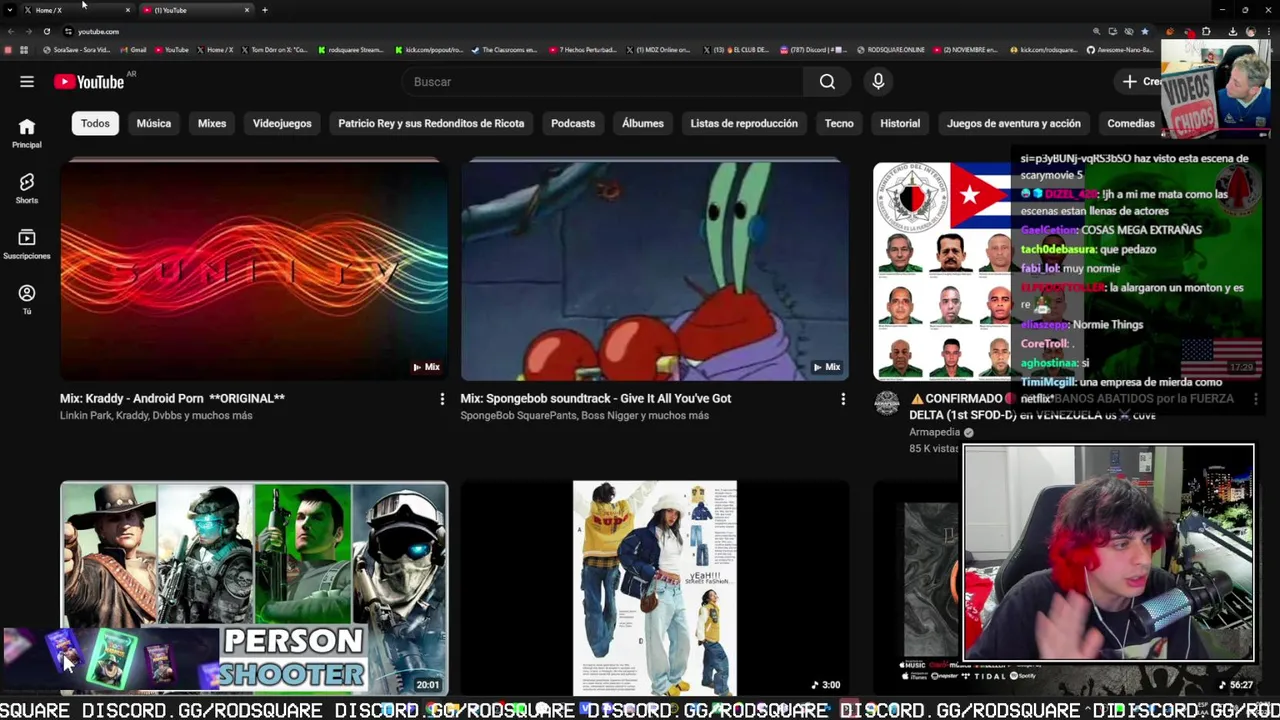Open the Spongebob Mr. Krabs mix thumbnail
This screenshot has width=1280, height=720.
pyautogui.click(x=655, y=270)
